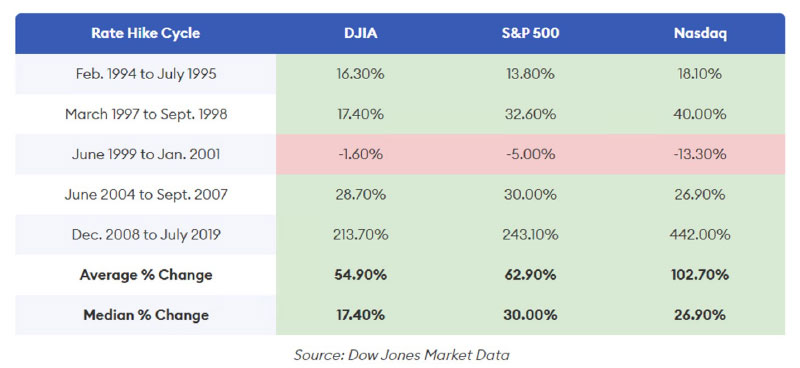The height and width of the screenshot is (368, 800).
Task: Click the -13.30% Nasdaq cell in red row
Action: 700,154
